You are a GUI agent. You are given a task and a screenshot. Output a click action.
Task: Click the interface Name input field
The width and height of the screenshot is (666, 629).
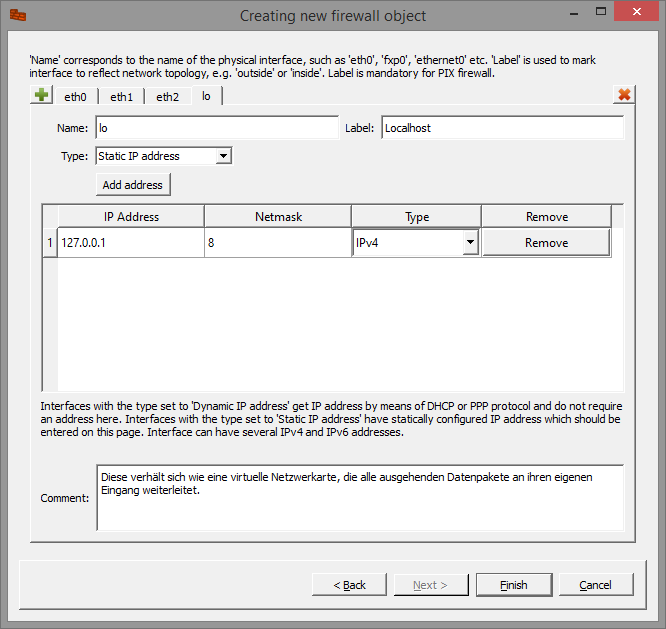point(217,128)
